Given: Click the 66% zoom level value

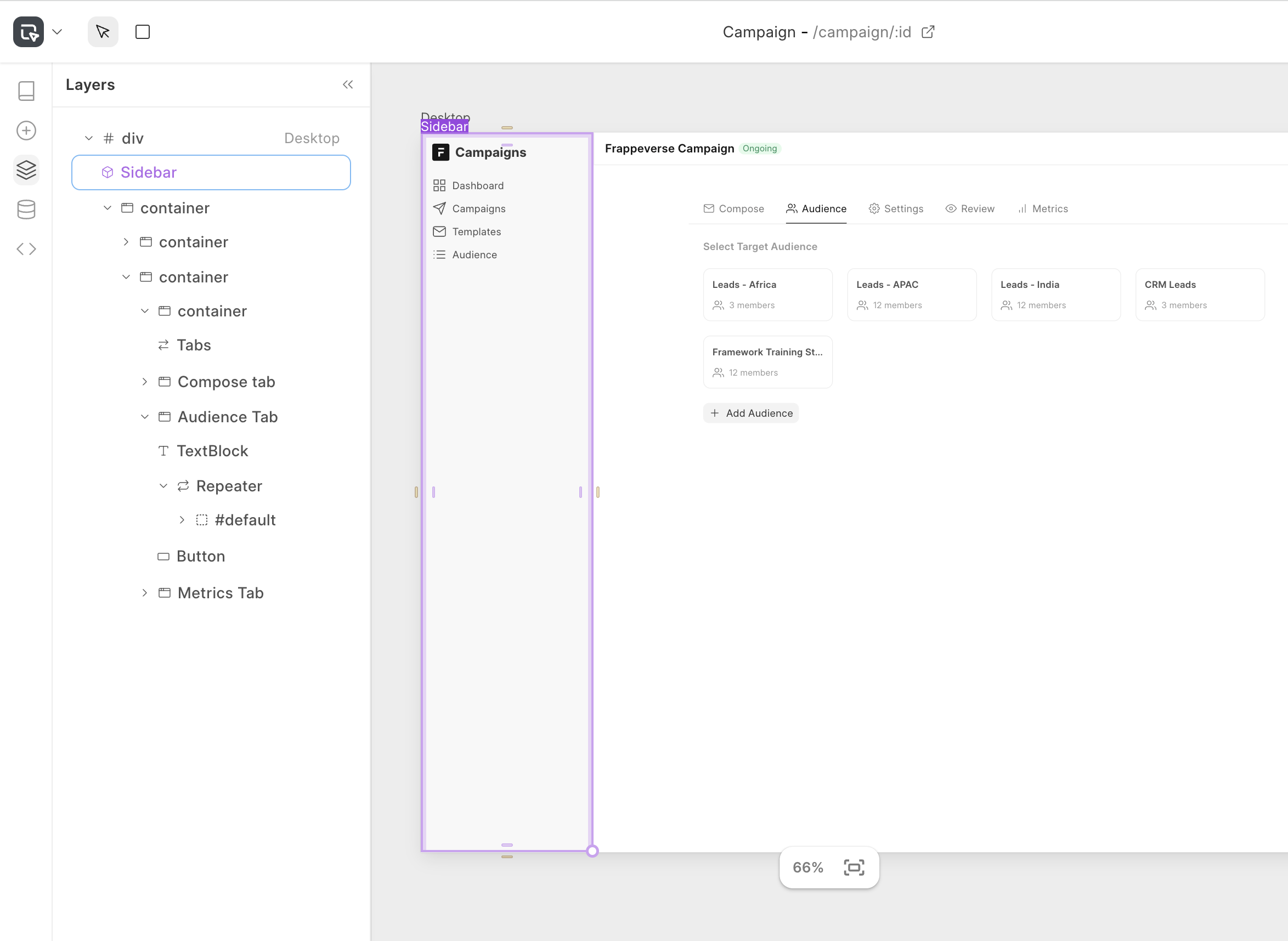Looking at the screenshot, I should coord(808,868).
